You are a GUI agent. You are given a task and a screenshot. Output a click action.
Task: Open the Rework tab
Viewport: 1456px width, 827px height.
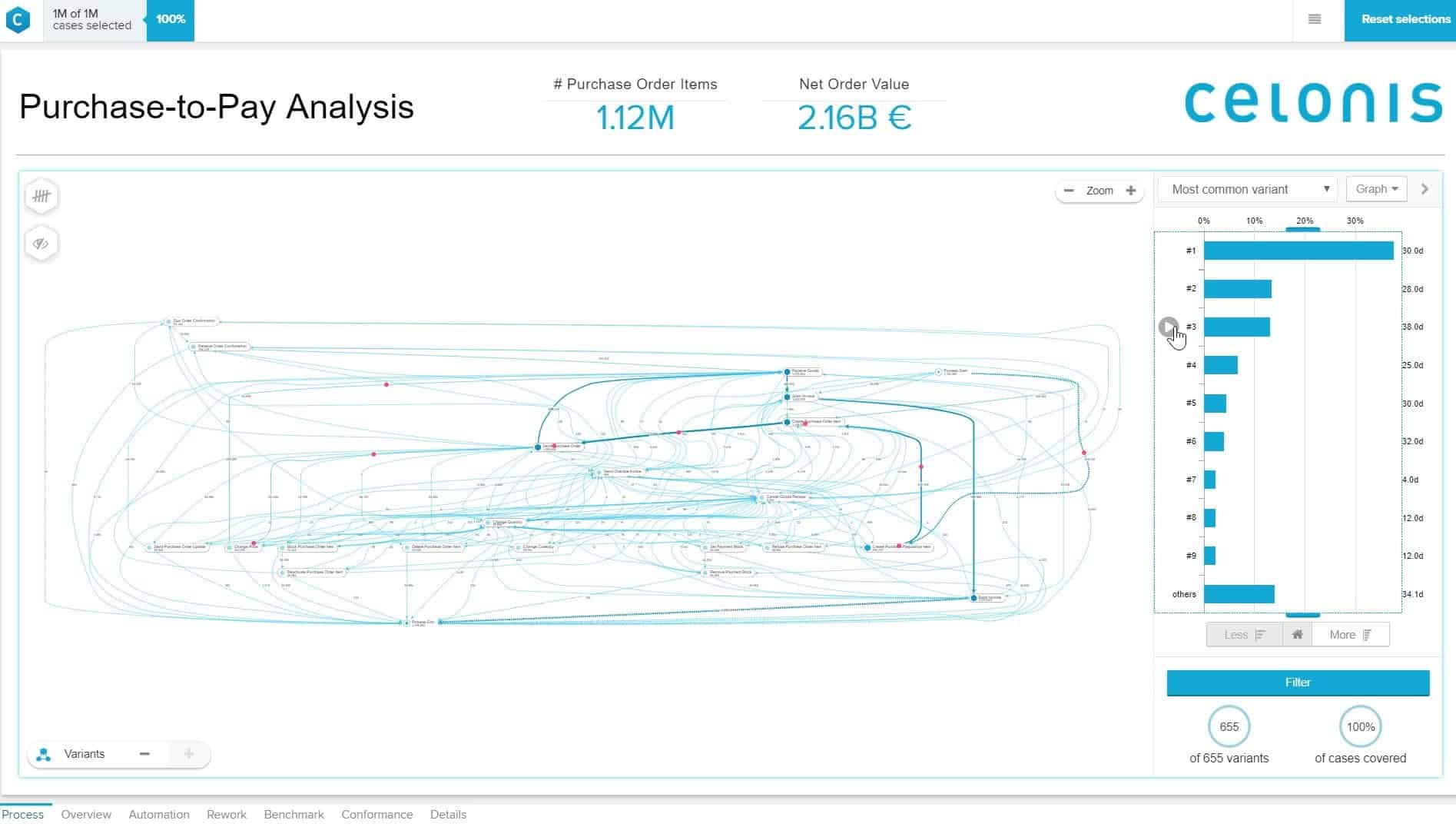click(227, 815)
